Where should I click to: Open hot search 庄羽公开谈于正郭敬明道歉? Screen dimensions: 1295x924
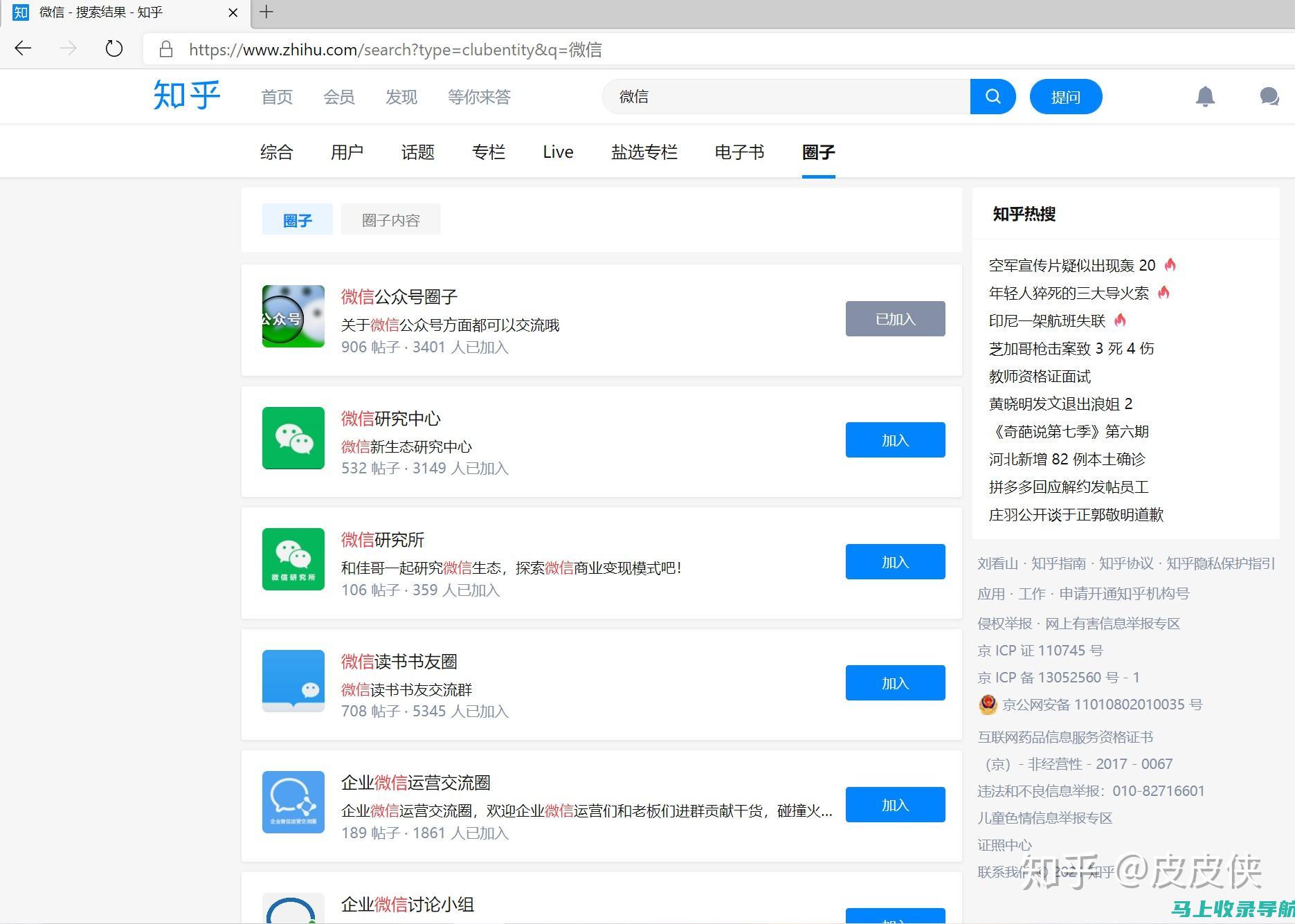1076,514
